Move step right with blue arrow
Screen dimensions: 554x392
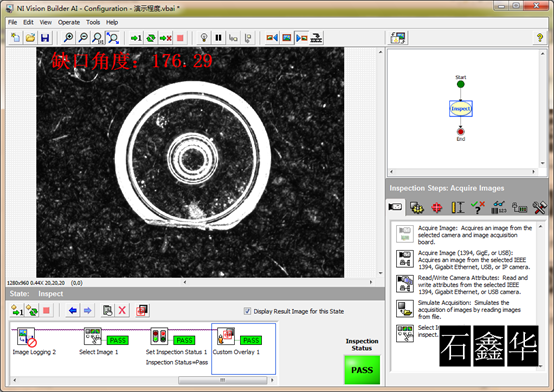coord(88,311)
